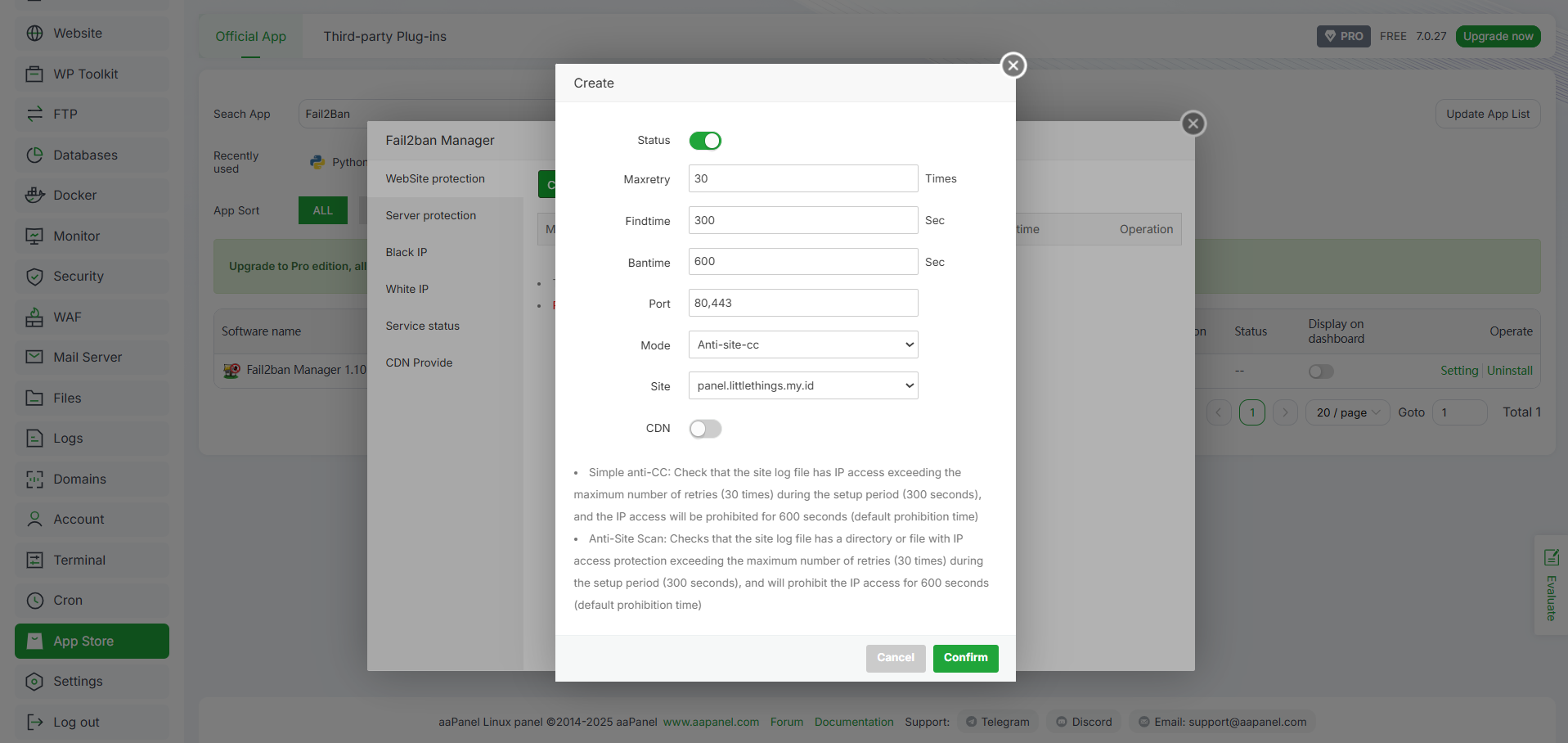Open the Terminal sidebar icon

(34, 560)
